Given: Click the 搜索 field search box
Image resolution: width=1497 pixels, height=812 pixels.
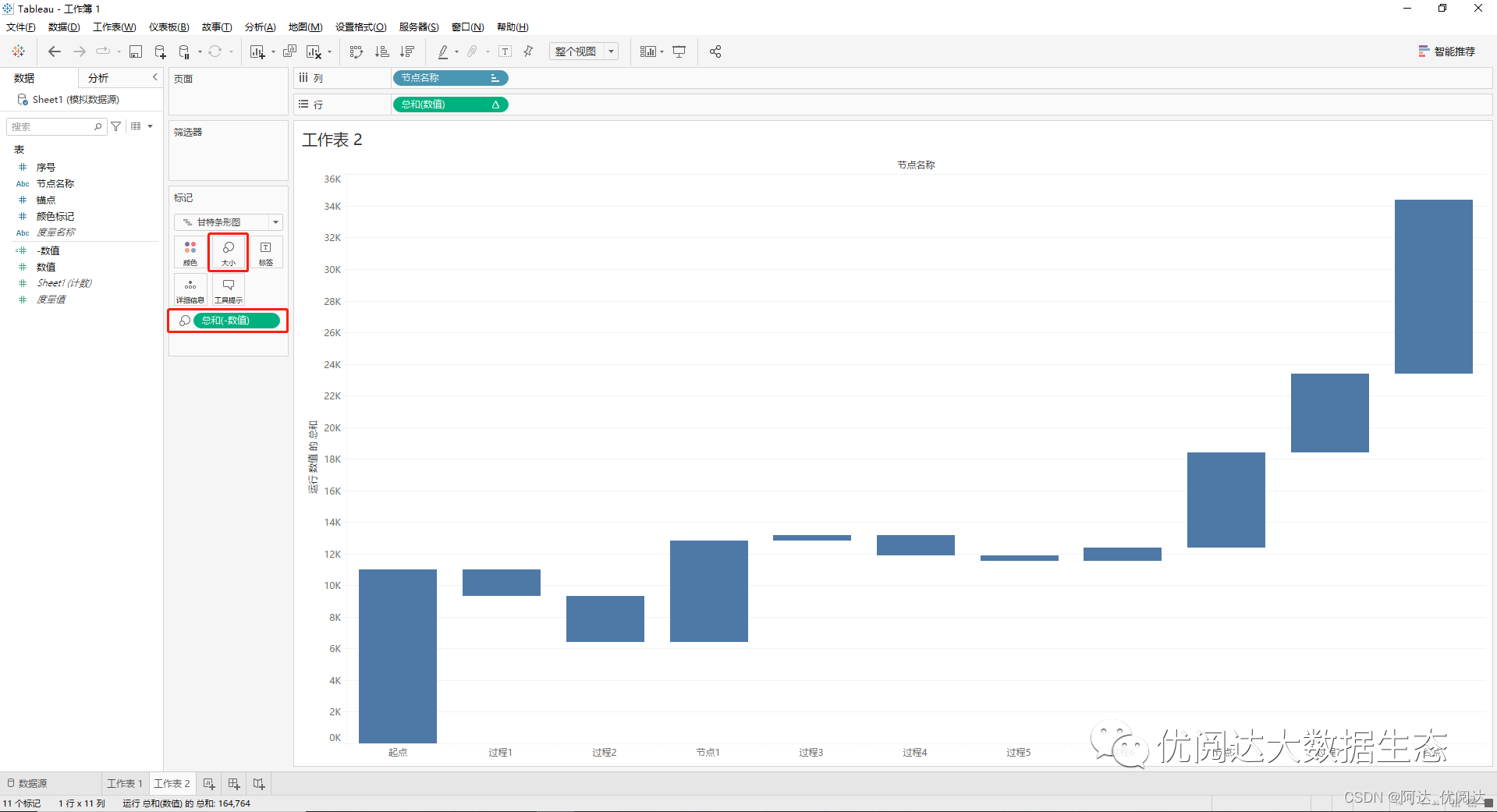Looking at the screenshot, I should point(56,126).
